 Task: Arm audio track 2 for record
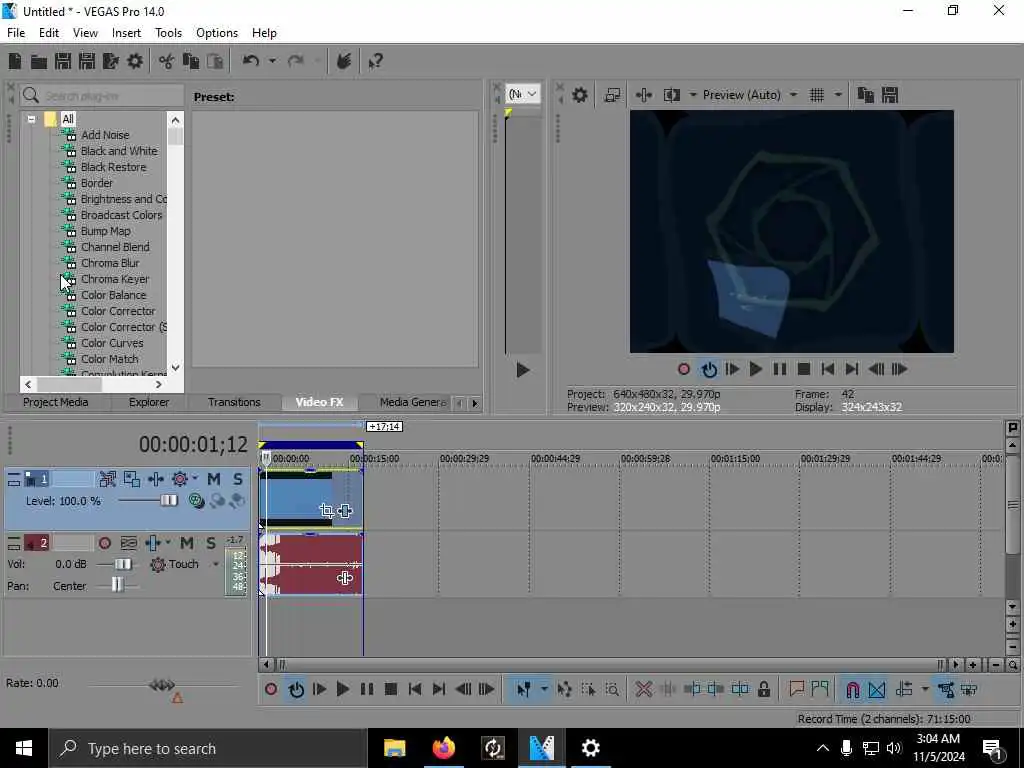104,543
